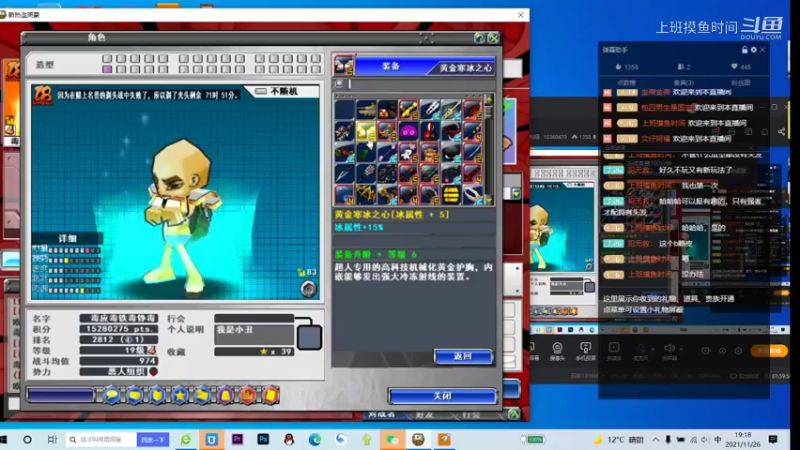Open the 详细 stats panel header
This screenshot has width=800, height=450.
[x=67, y=238]
